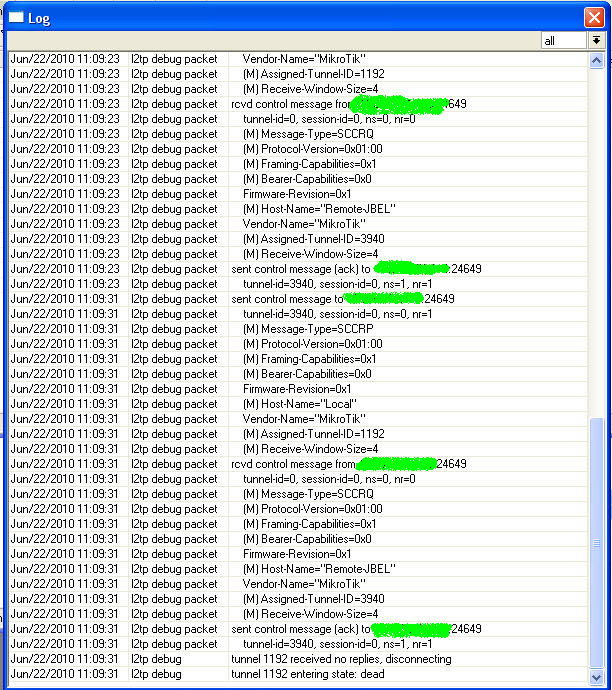Select 11:09:31 'tunnel-id=3940, ns=1, nr=1' entry
This screenshot has height=690, width=612.
tap(298, 644)
